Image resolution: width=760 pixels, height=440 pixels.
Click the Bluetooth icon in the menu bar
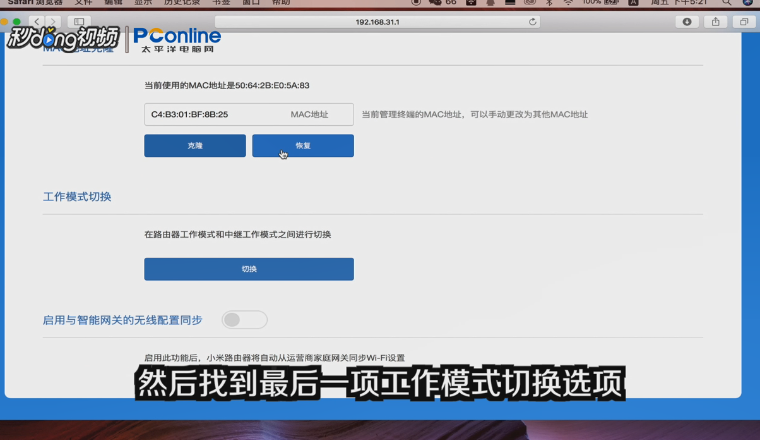549,2
